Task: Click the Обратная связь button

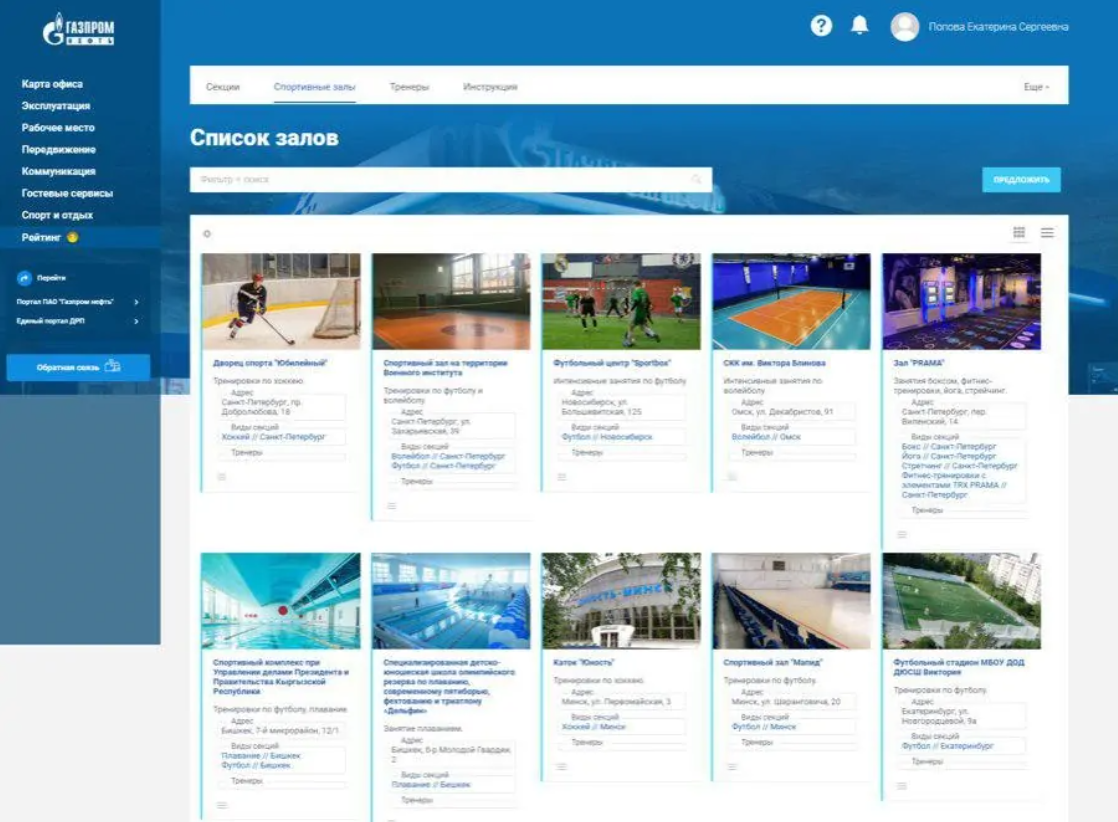Action: tap(78, 367)
